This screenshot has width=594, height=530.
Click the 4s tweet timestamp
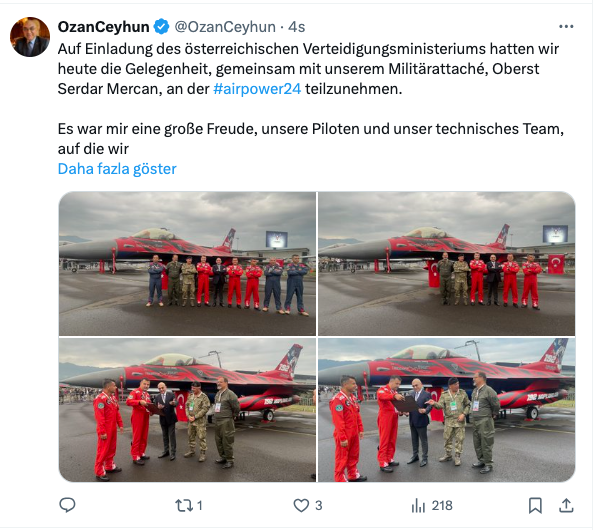click(297, 27)
